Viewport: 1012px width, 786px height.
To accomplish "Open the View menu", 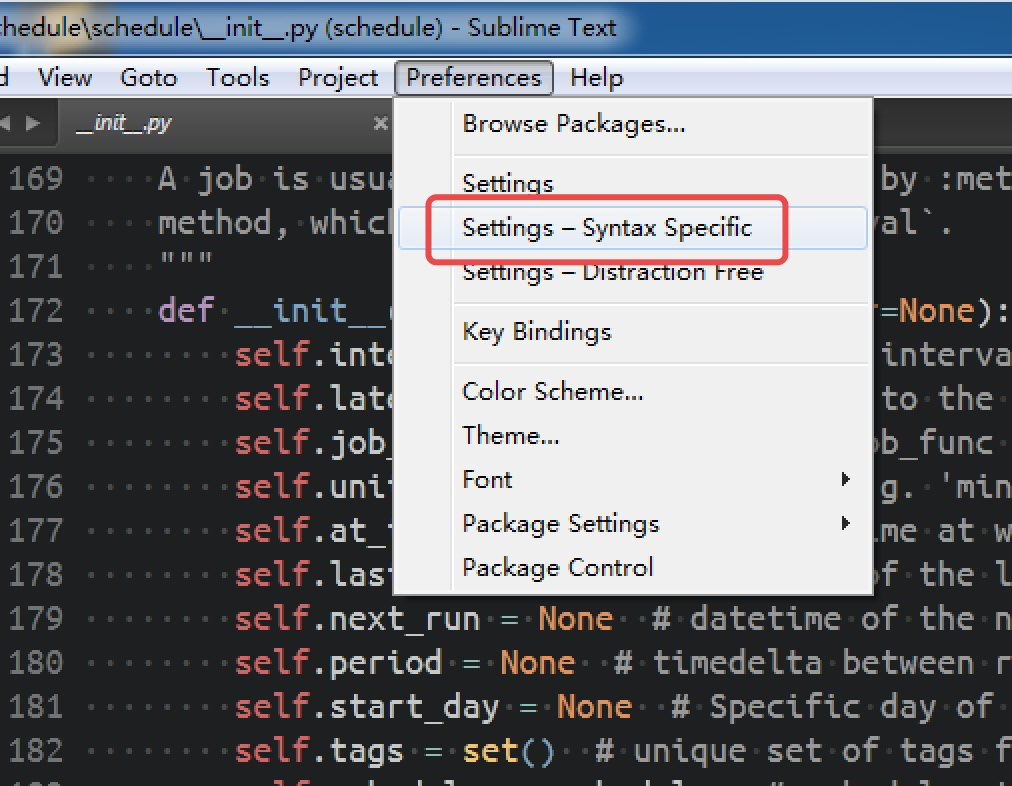I will (65, 77).
